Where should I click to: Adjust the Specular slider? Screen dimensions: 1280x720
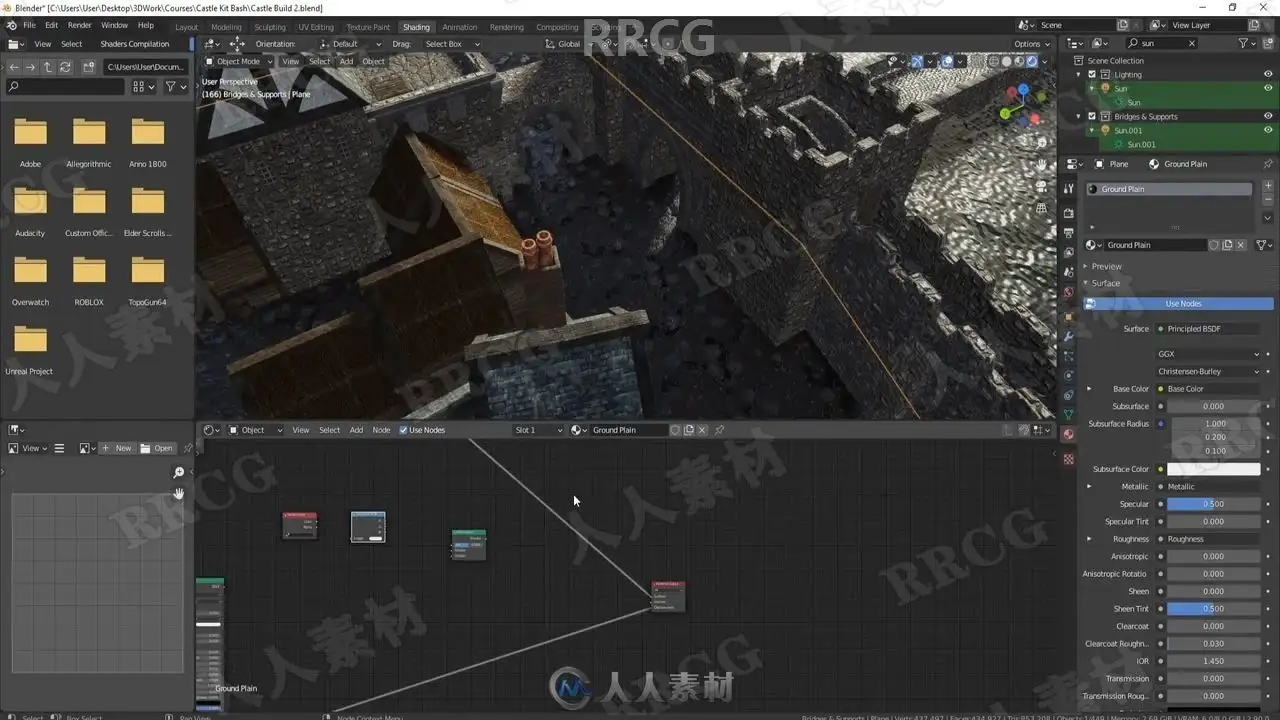click(1213, 504)
